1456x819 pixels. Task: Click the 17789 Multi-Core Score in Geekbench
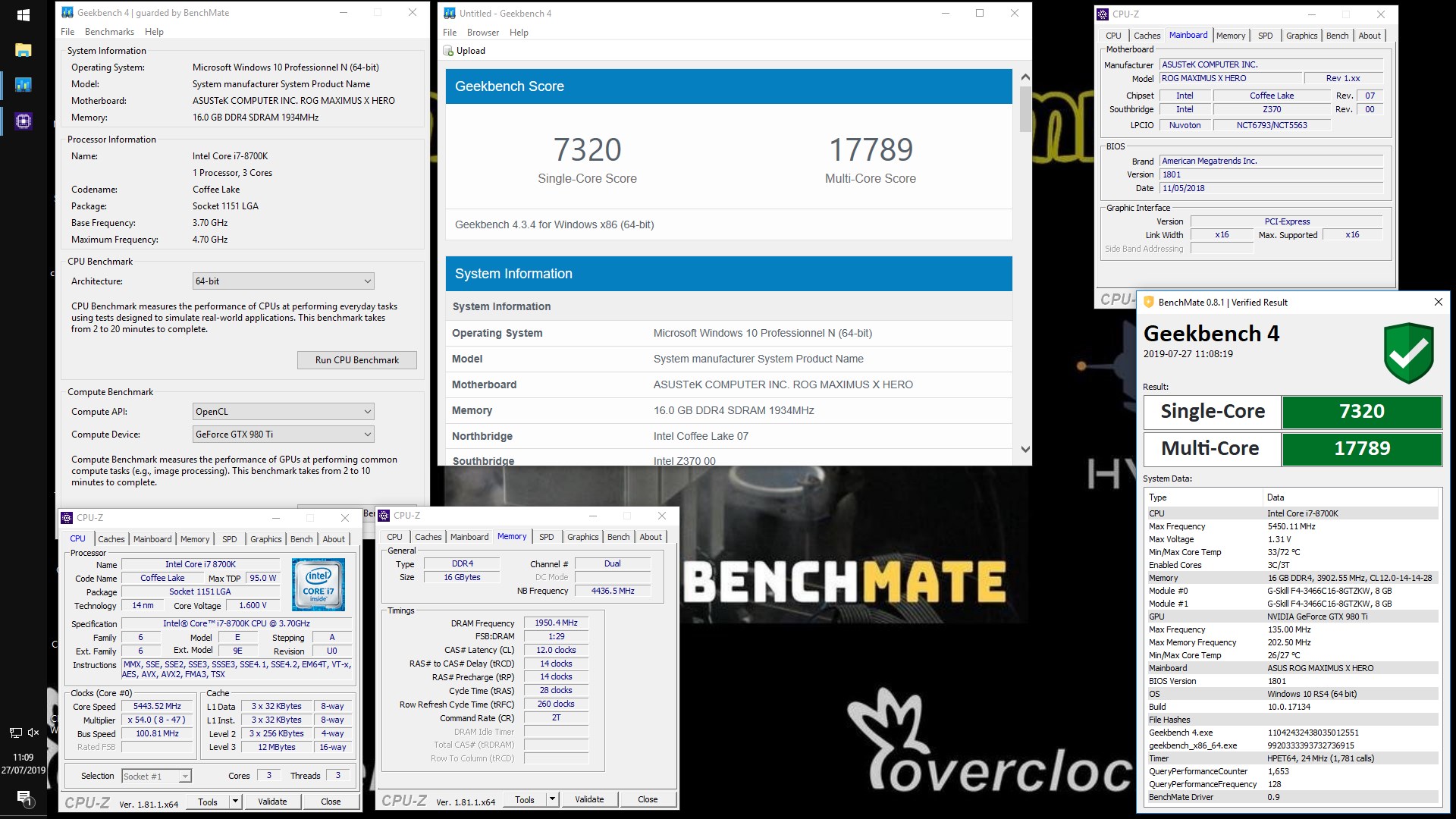coord(871,149)
